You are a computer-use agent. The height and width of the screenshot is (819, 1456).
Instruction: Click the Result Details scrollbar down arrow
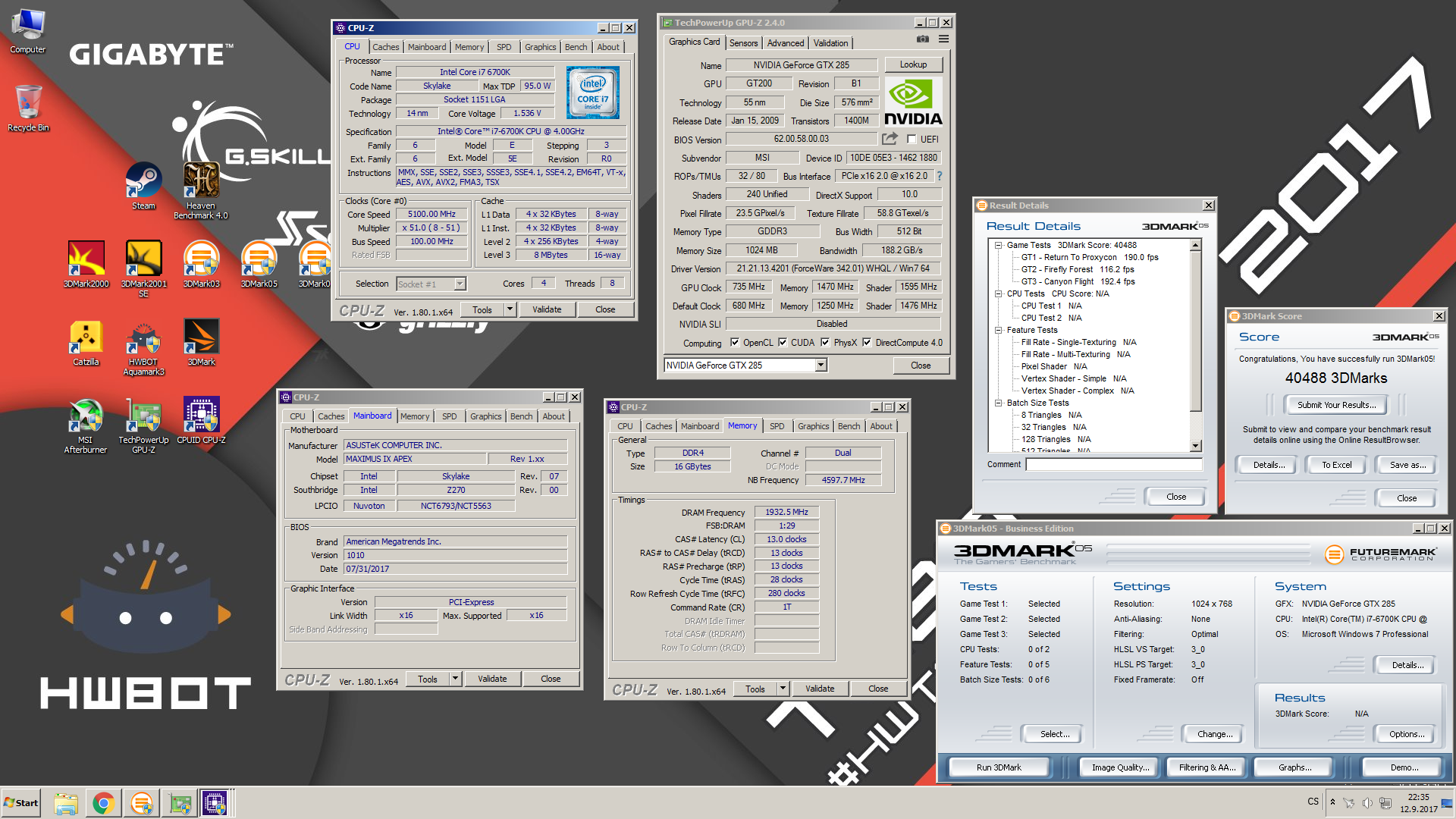click(x=1196, y=446)
